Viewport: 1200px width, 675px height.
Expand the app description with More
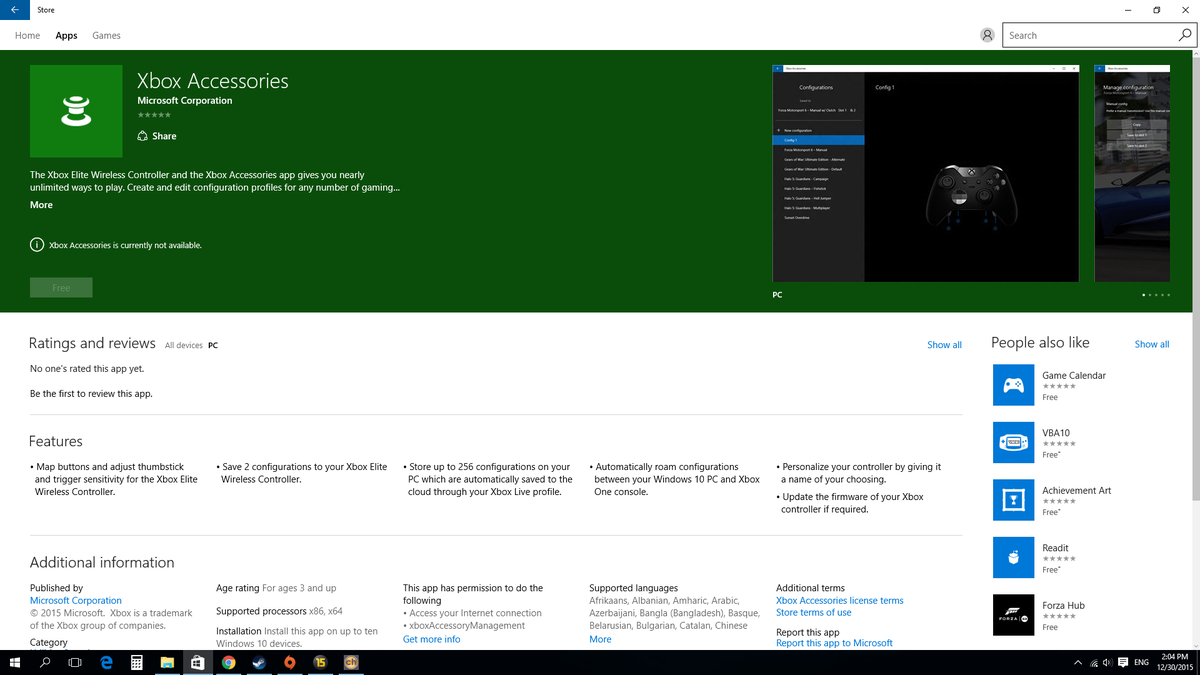coord(41,205)
